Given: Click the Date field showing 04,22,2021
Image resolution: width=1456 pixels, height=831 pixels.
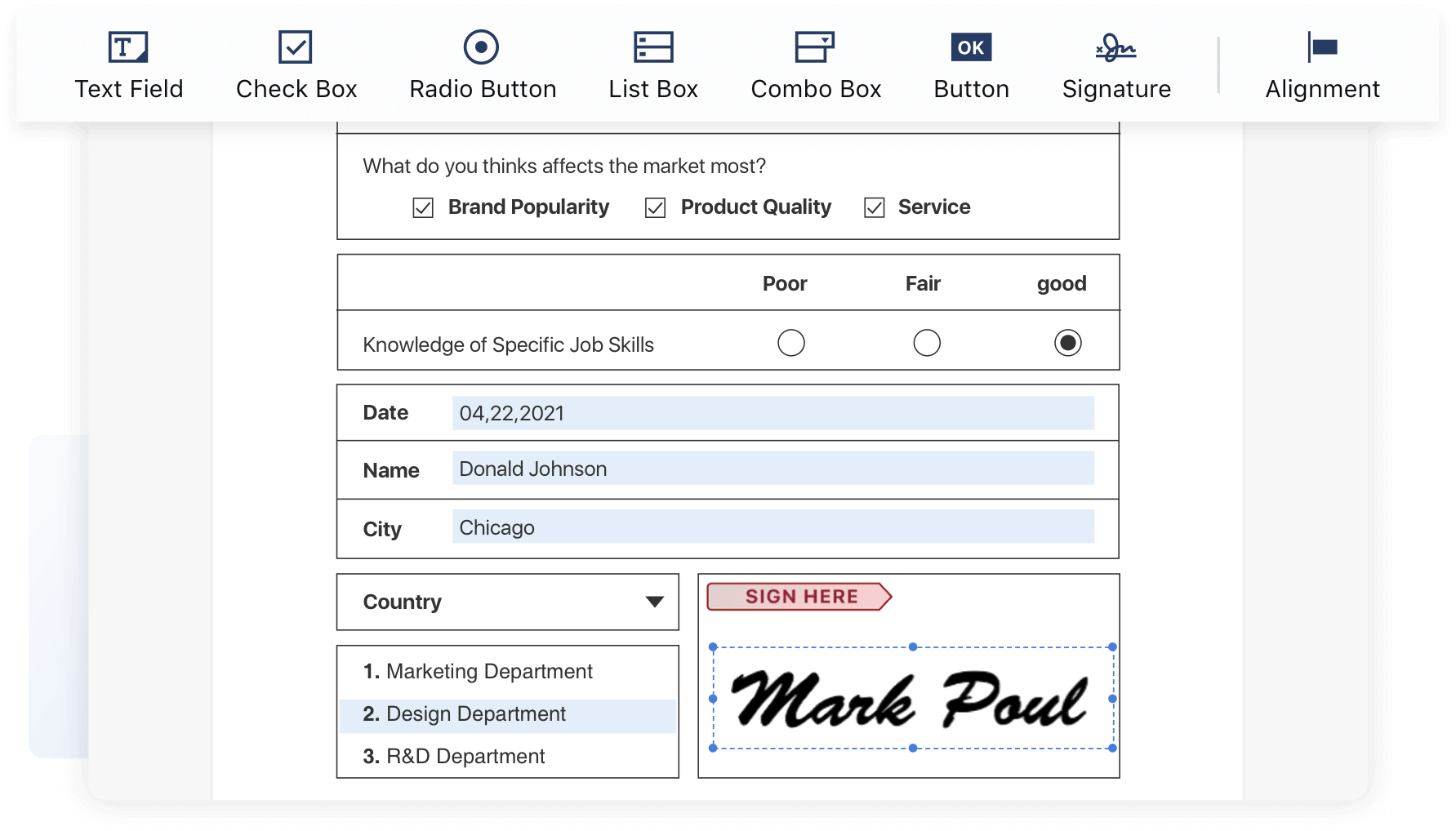Looking at the screenshot, I should point(773,414).
